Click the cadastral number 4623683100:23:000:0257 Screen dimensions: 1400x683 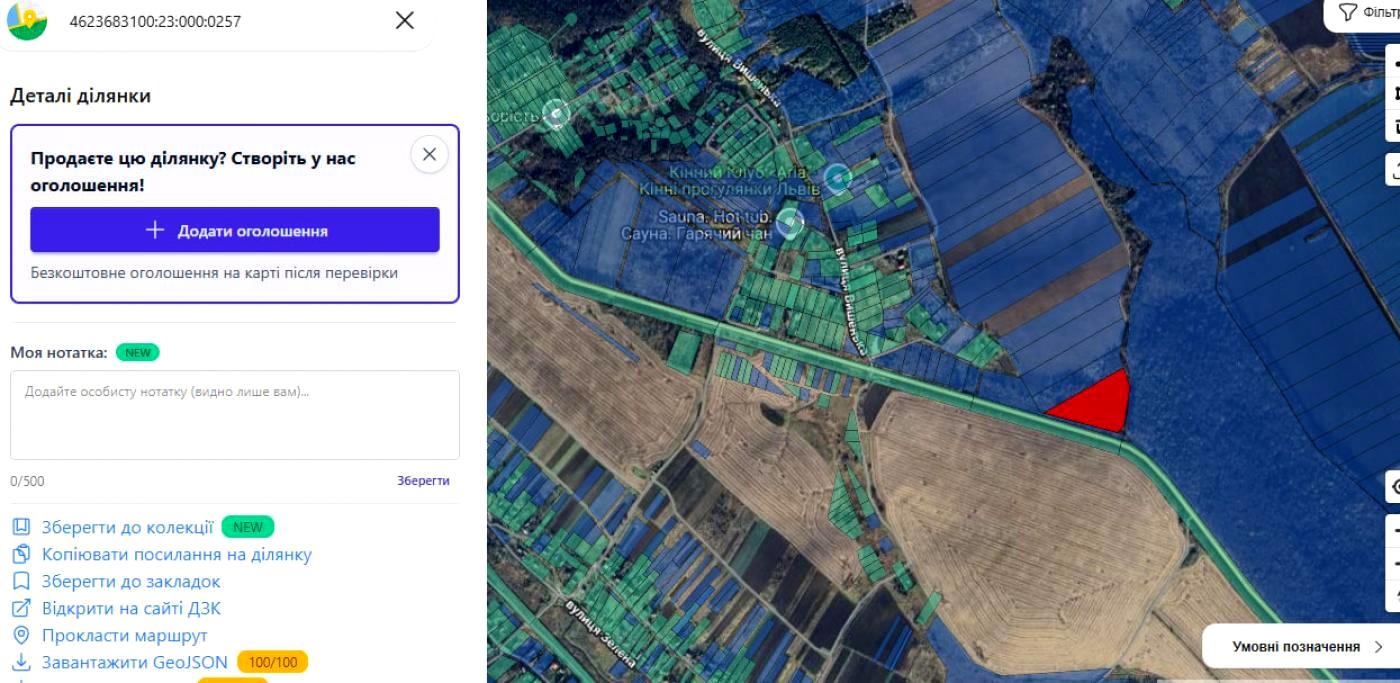point(155,21)
